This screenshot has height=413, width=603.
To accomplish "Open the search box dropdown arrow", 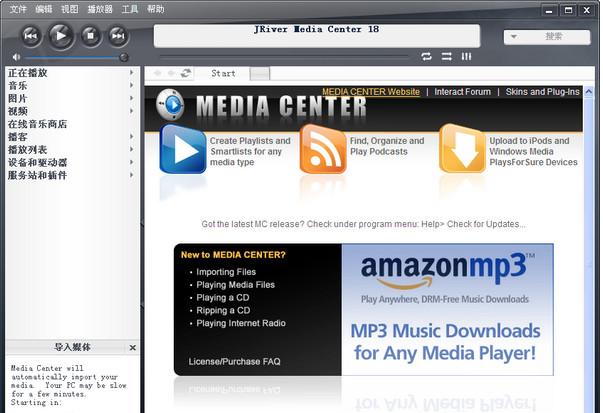I will point(515,37).
